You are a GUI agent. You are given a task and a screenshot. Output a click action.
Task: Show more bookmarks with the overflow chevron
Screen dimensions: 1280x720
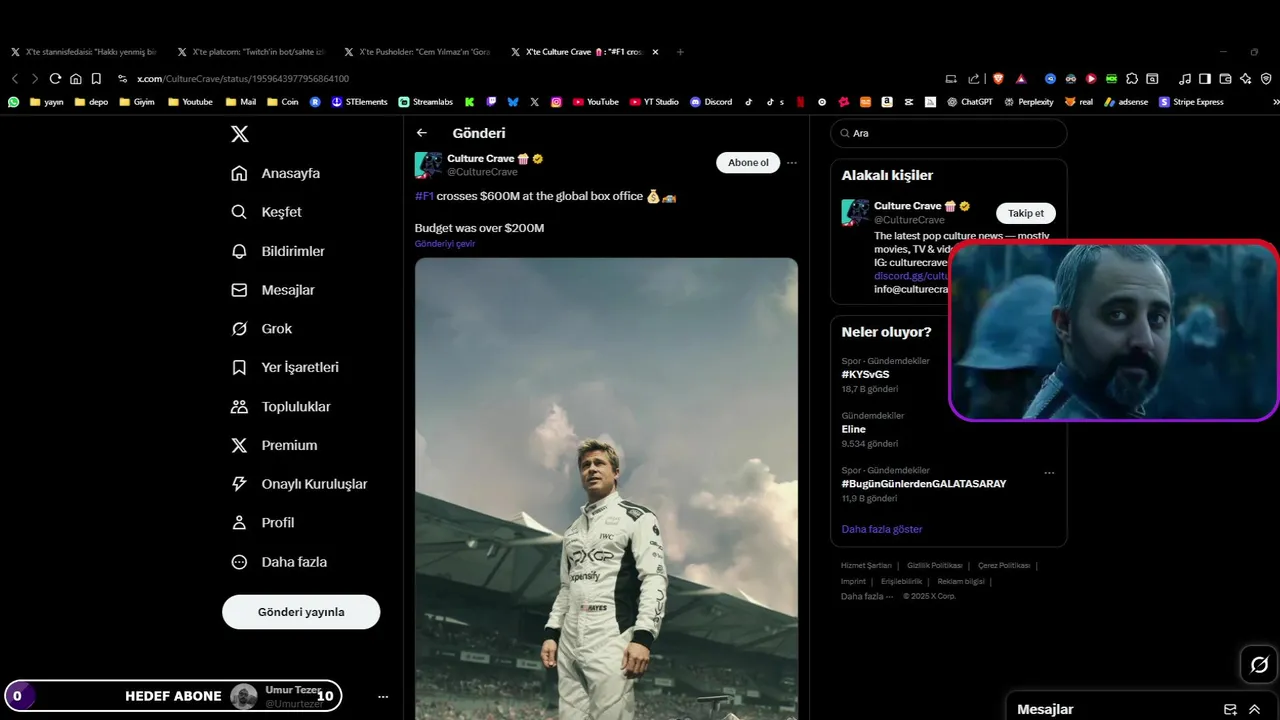point(1275,102)
